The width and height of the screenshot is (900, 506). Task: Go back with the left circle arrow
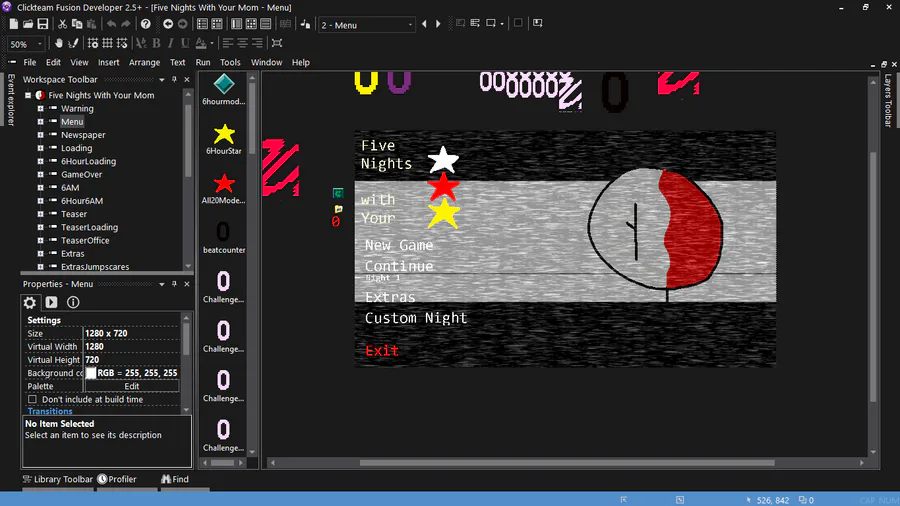coord(168,24)
